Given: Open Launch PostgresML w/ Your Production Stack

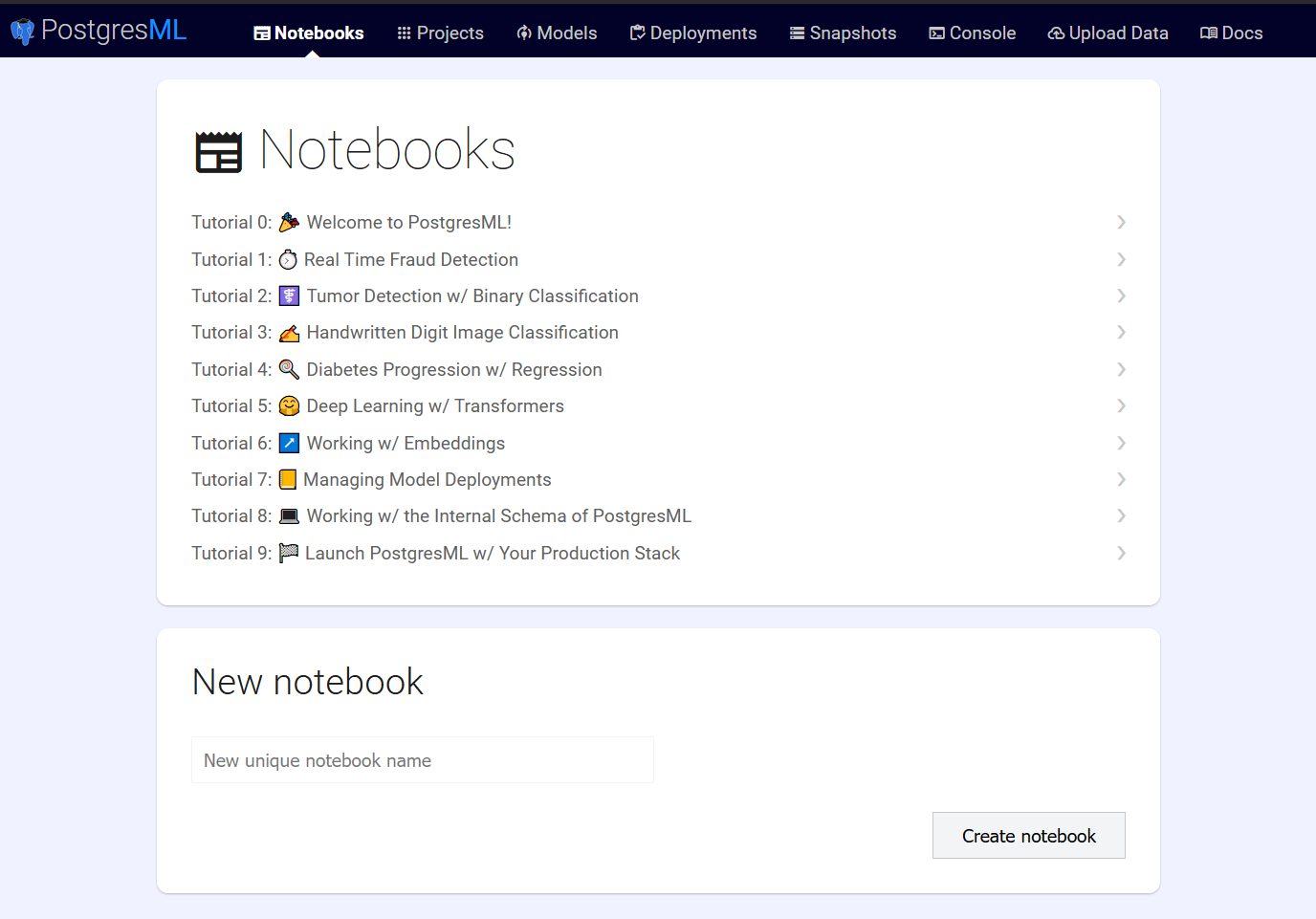Looking at the screenshot, I should (x=493, y=554).
